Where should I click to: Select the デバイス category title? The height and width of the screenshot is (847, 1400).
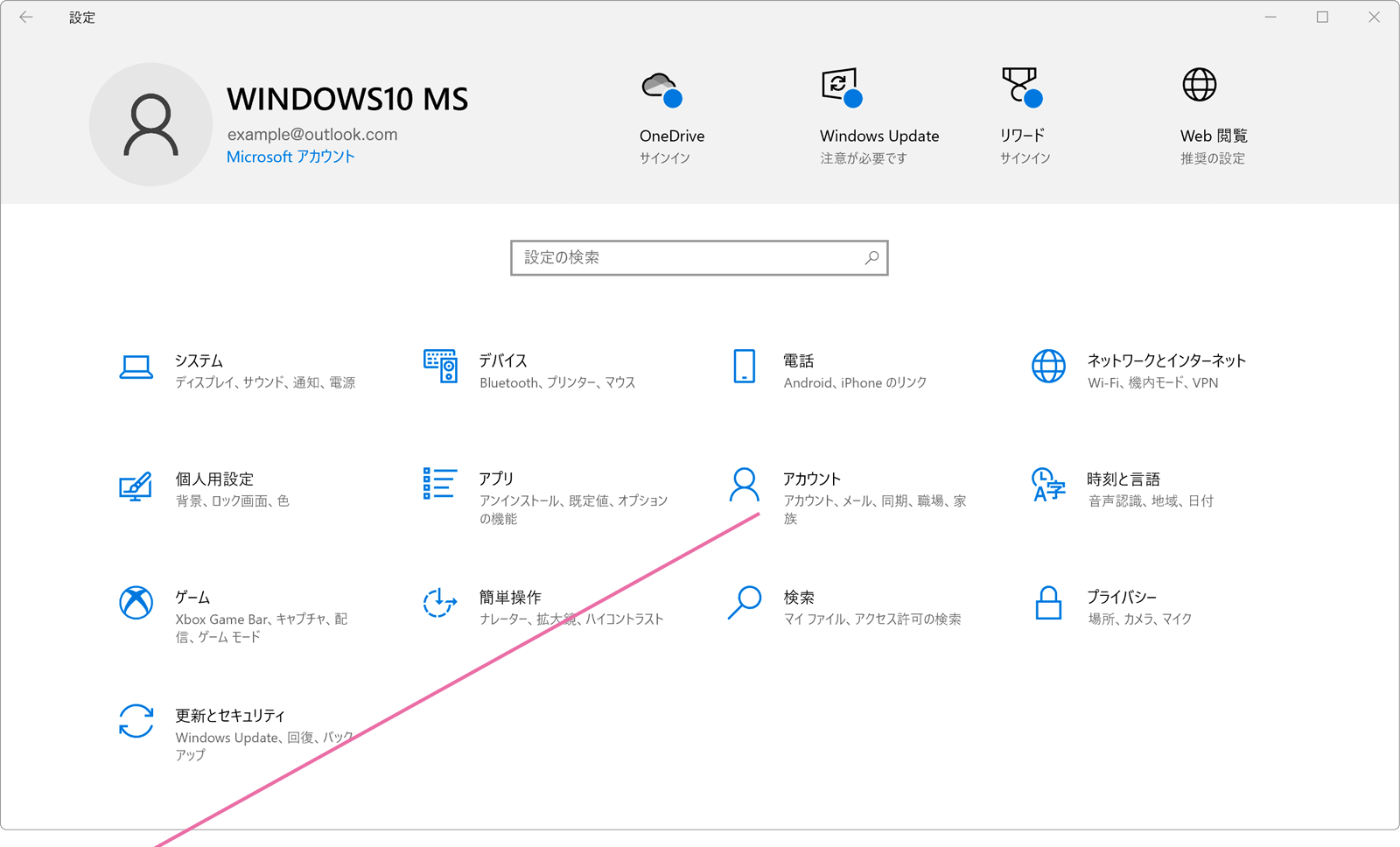click(x=503, y=360)
